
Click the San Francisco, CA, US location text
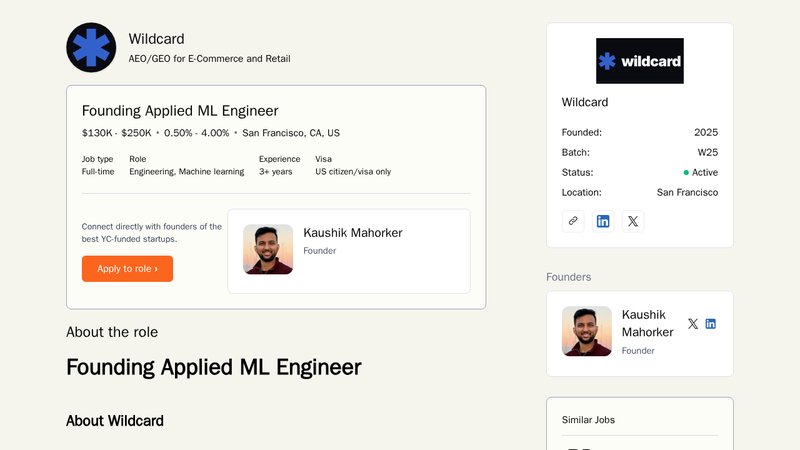(291, 133)
